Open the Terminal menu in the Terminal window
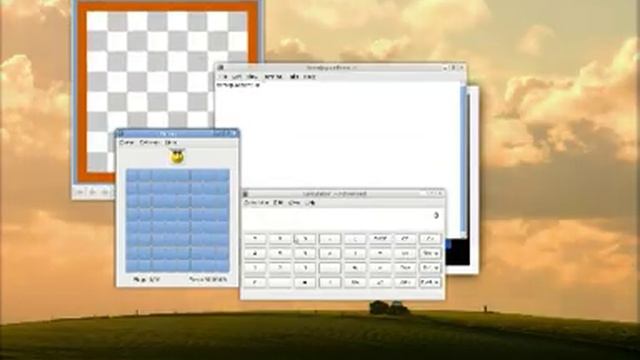640x360 pixels. [273, 77]
